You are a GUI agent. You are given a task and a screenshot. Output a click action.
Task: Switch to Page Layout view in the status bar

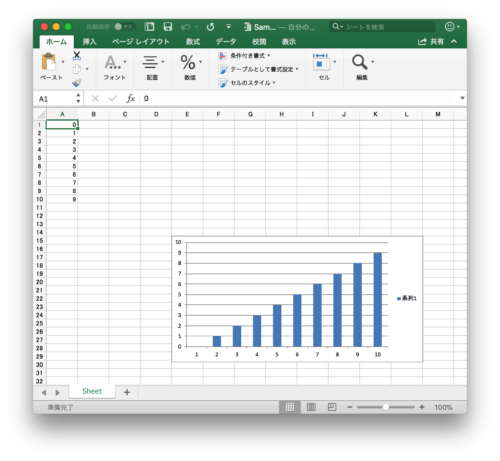point(311,407)
